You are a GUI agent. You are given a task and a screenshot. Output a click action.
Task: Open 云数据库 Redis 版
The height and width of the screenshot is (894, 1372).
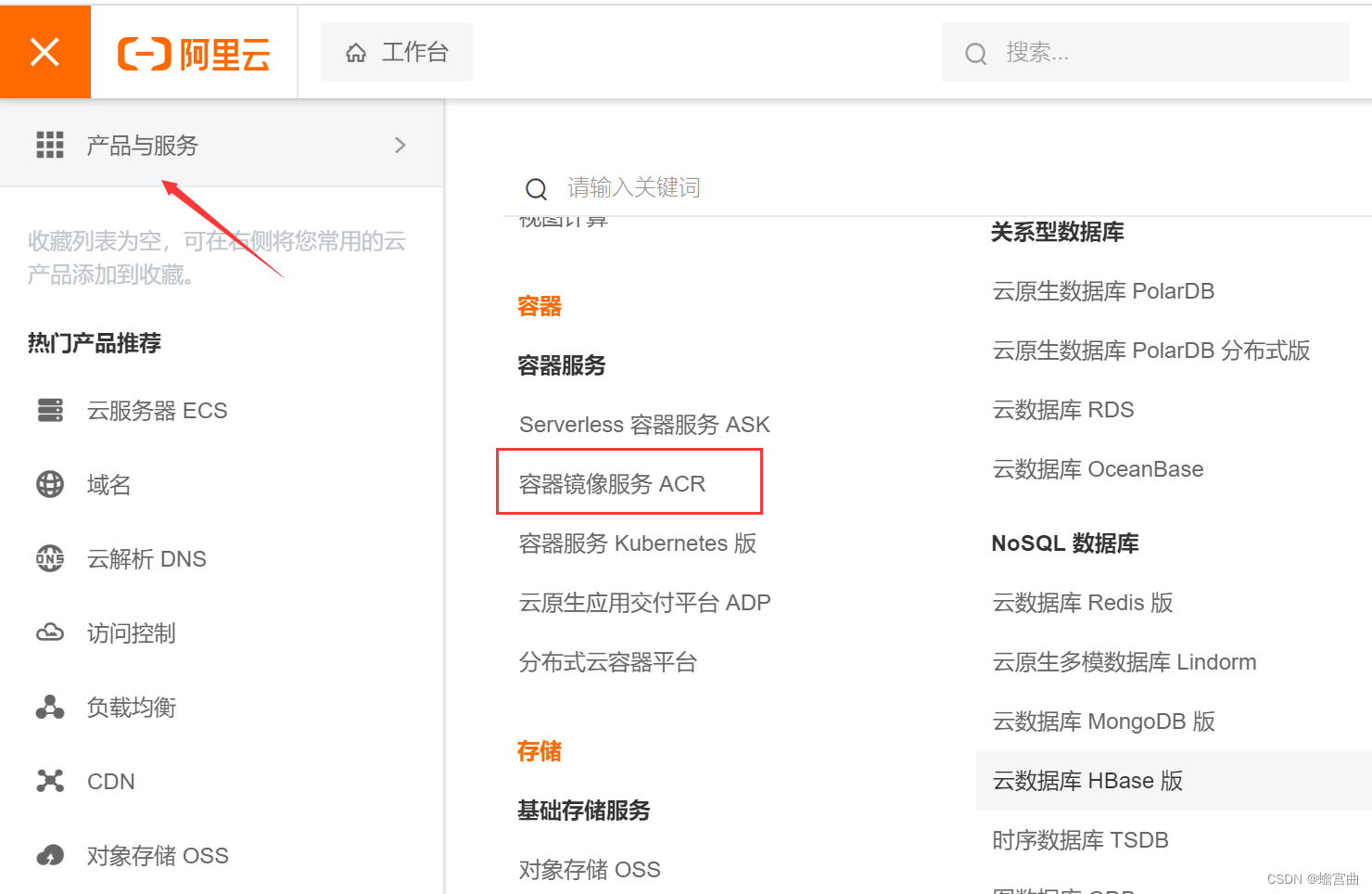(1083, 603)
